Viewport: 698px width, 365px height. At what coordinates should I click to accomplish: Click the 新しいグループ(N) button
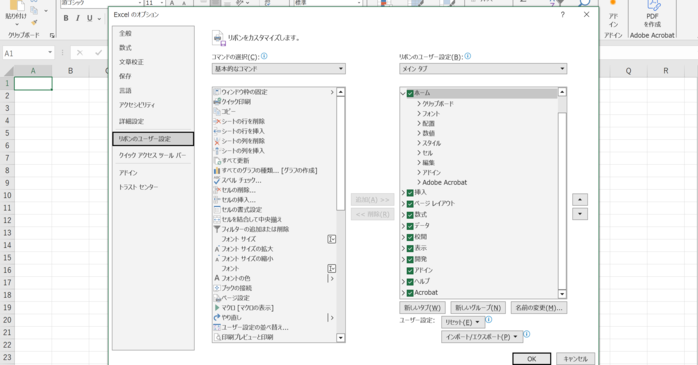click(478, 308)
